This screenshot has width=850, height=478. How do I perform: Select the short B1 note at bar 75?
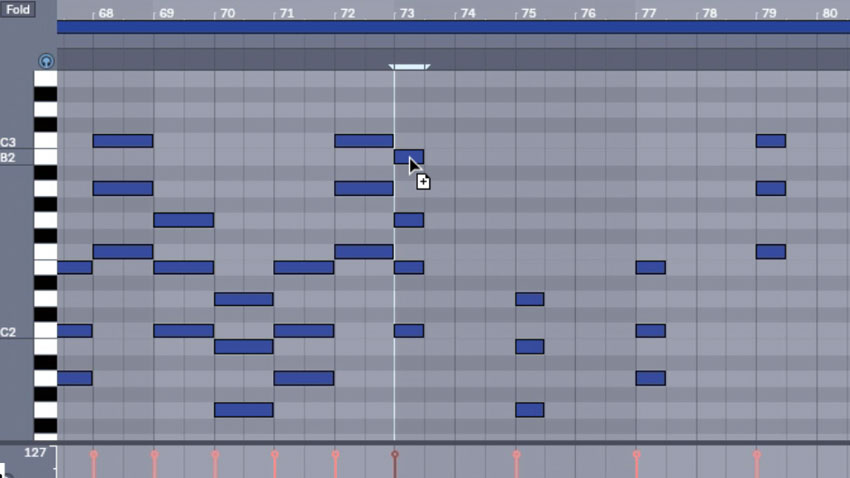[x=530, y=346]
